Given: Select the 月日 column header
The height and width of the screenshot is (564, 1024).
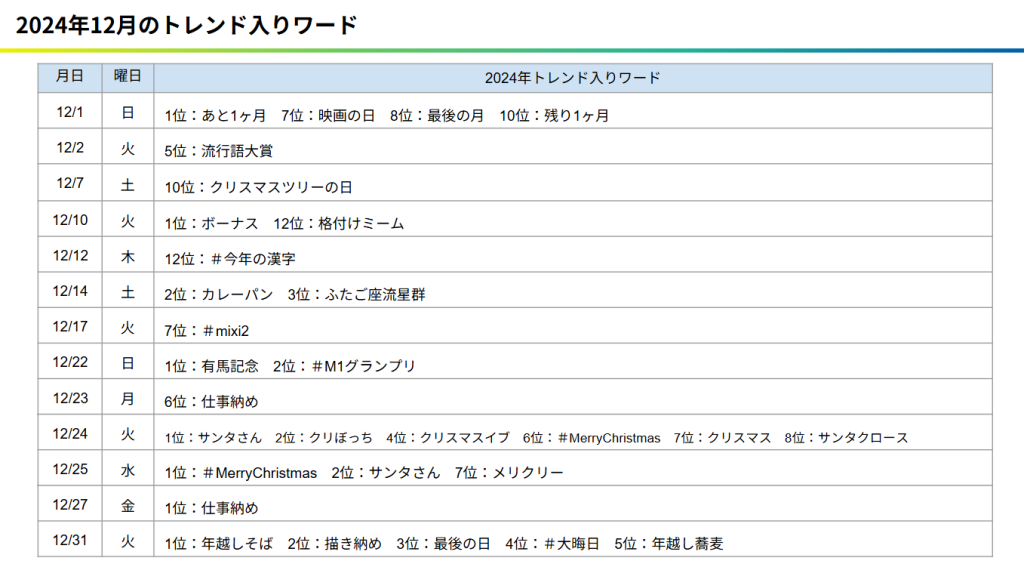Looking at the screenshot, I should (x=70, y=77).
